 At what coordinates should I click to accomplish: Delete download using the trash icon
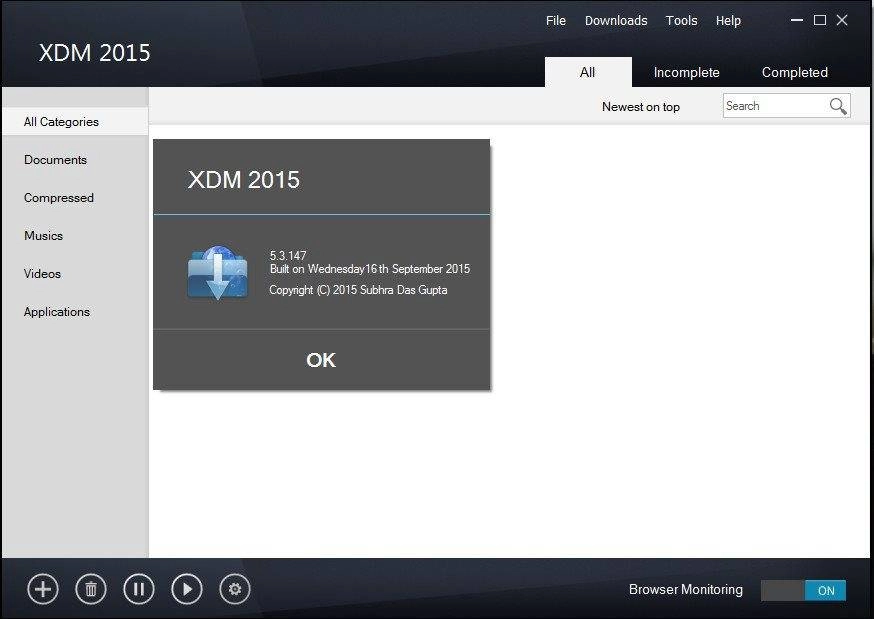tap(91, 589)
